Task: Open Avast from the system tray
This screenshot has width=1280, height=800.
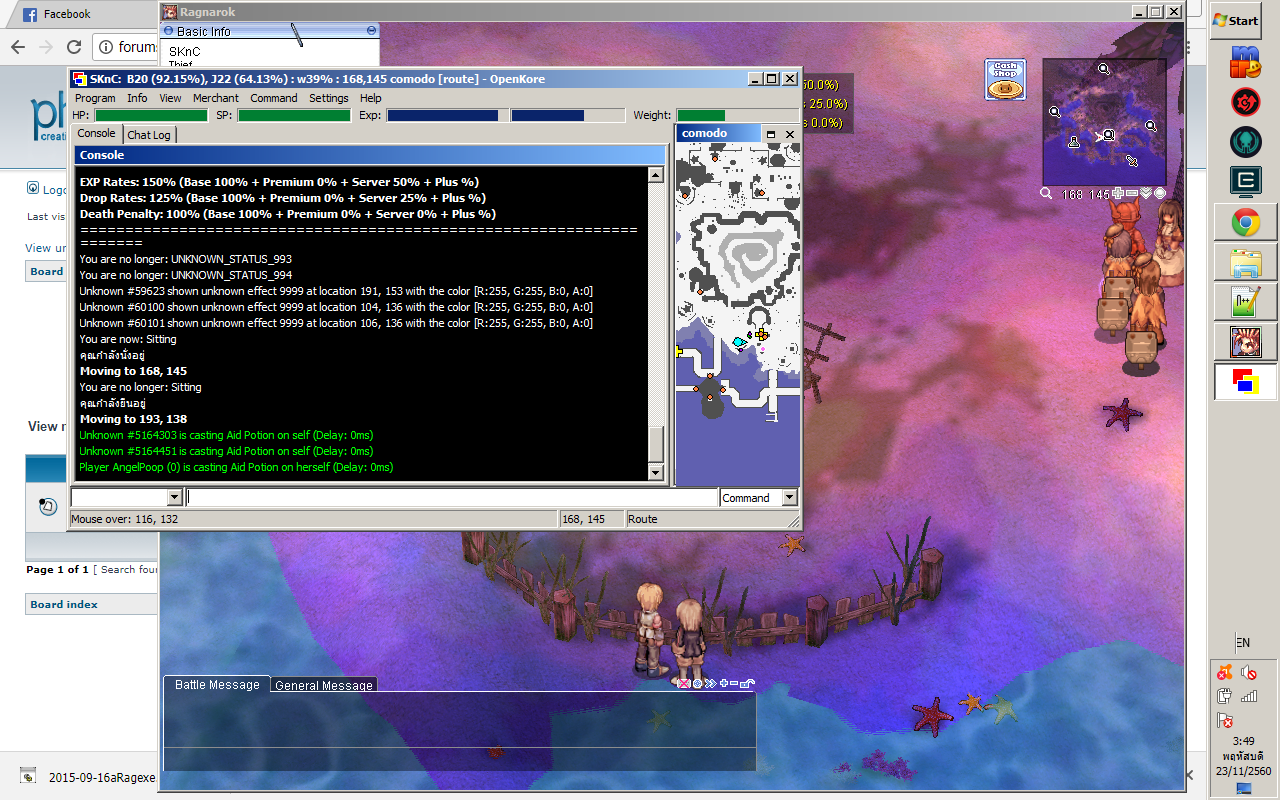Action: (1225, 672)
